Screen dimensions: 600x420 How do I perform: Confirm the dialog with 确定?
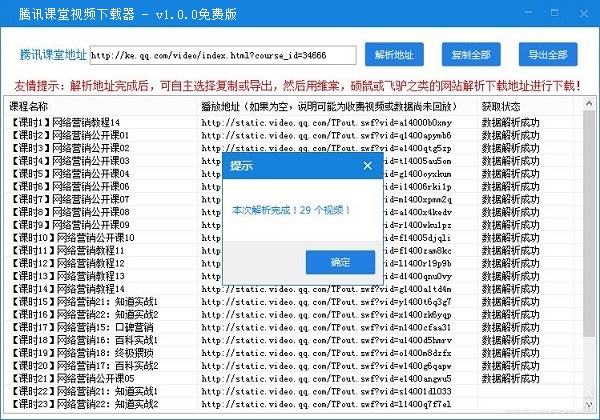click(340, 262)
